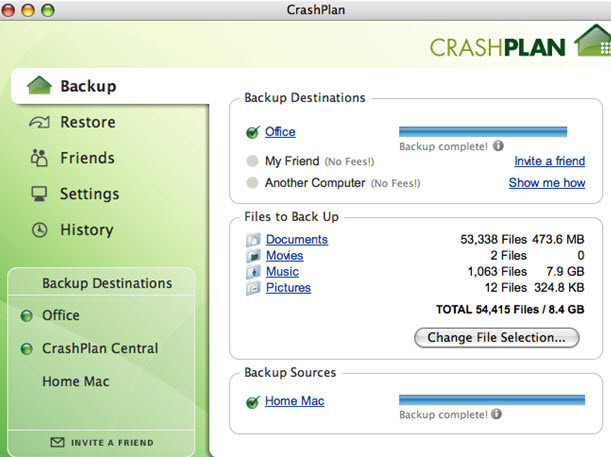
Task: Click the "7.9 GB" size value
Action: 565,272
